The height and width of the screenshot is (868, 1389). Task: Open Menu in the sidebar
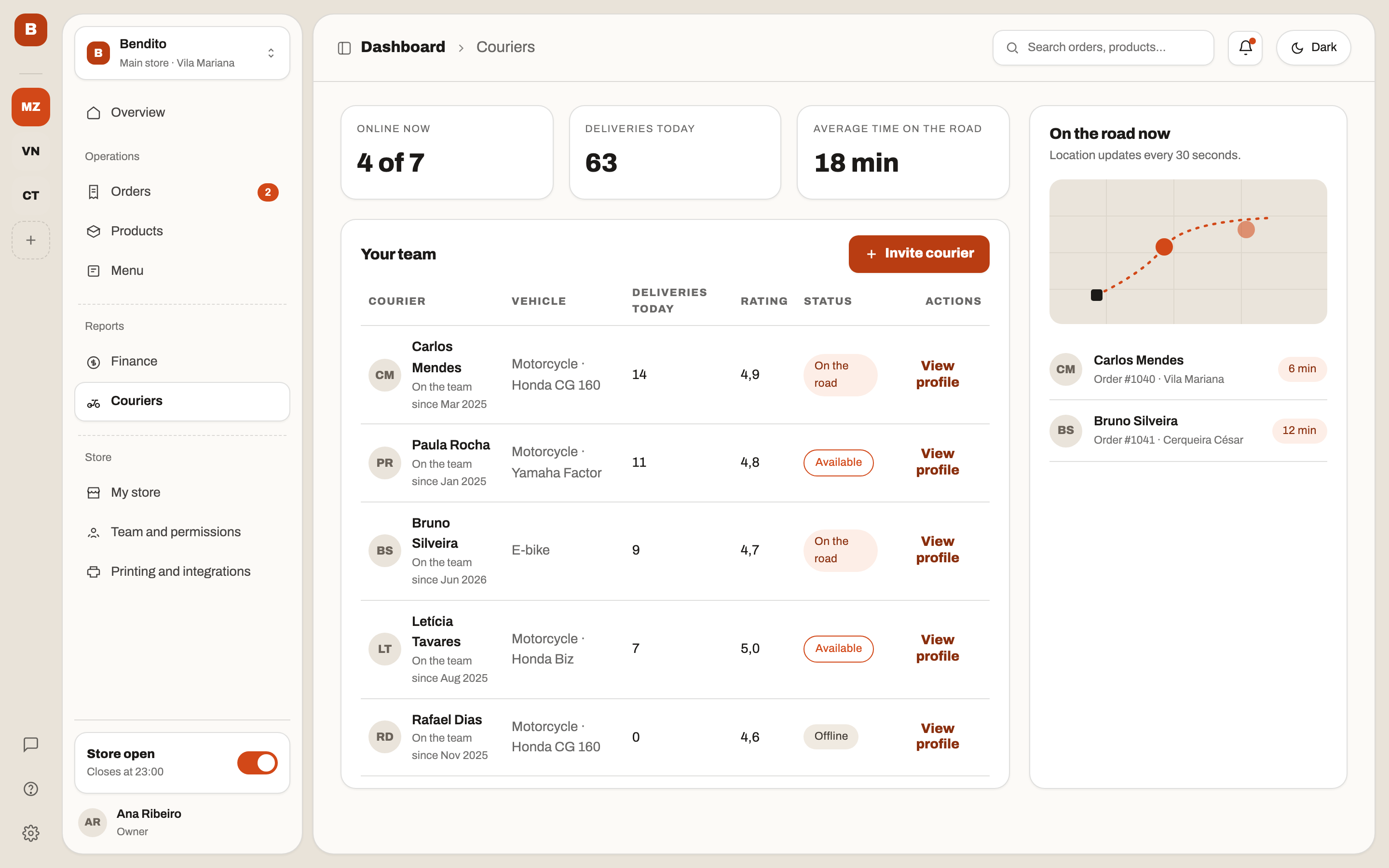182,271
